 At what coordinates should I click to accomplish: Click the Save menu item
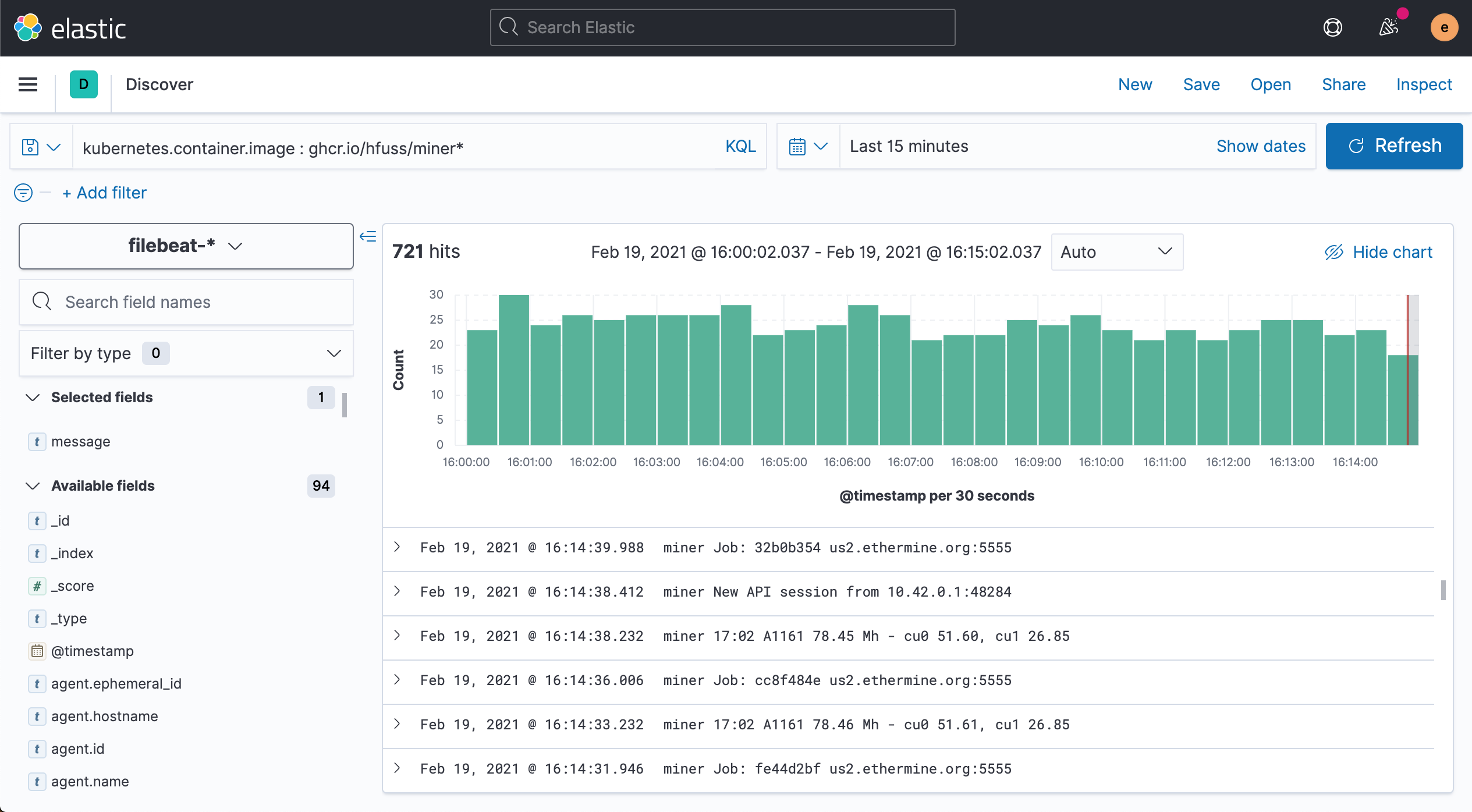pos(1201,84)
